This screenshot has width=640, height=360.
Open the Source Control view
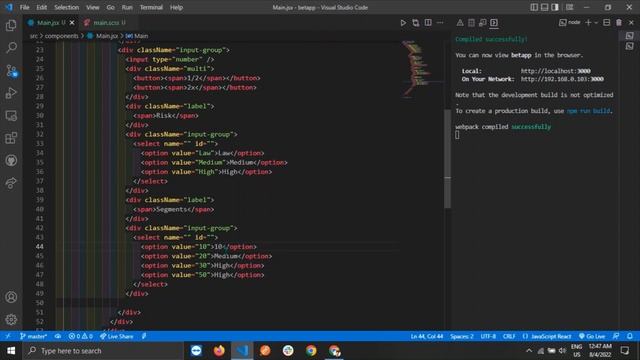11,71
